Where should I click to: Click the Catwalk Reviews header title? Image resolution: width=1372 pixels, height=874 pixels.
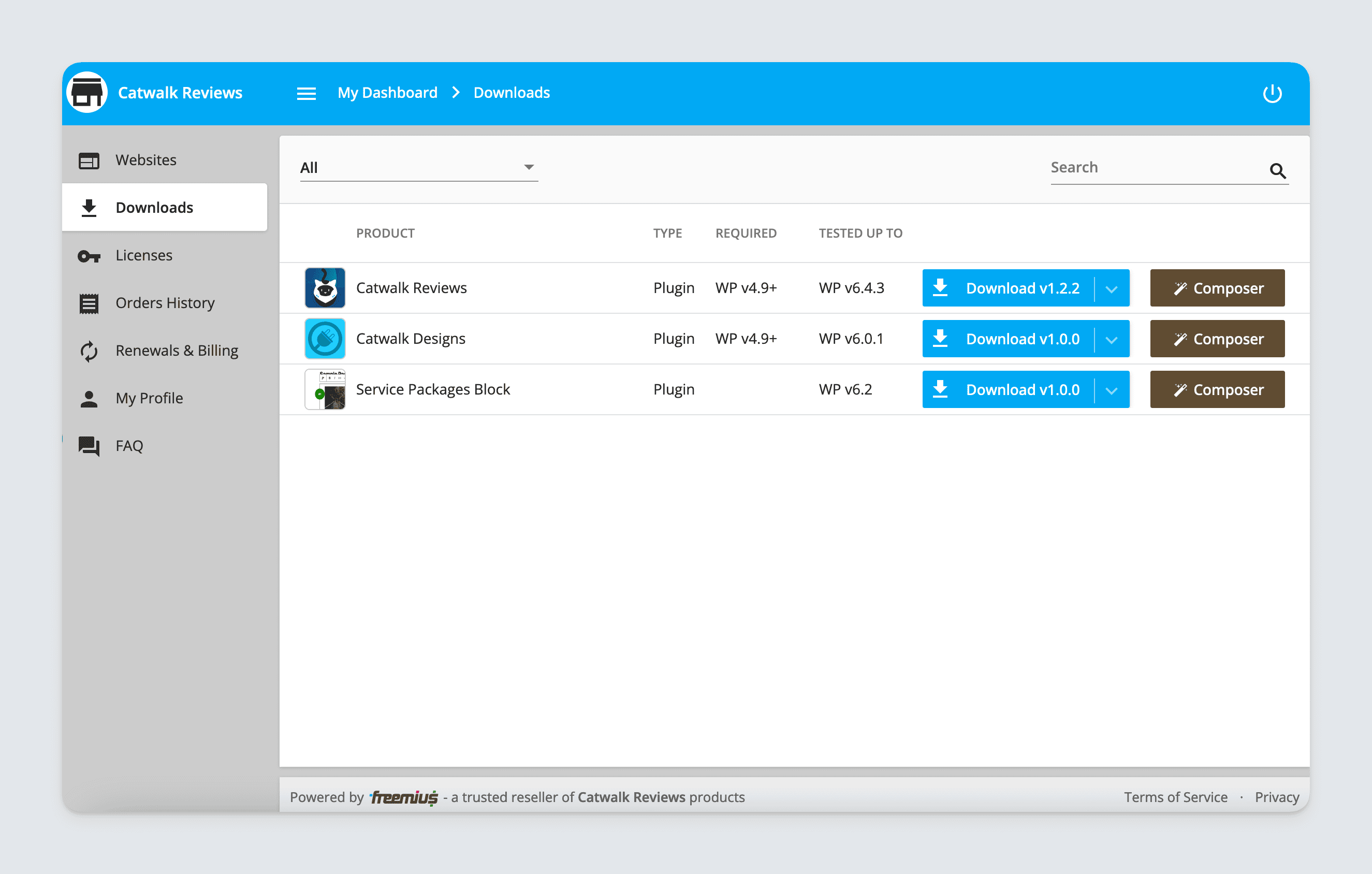(180, 93)
